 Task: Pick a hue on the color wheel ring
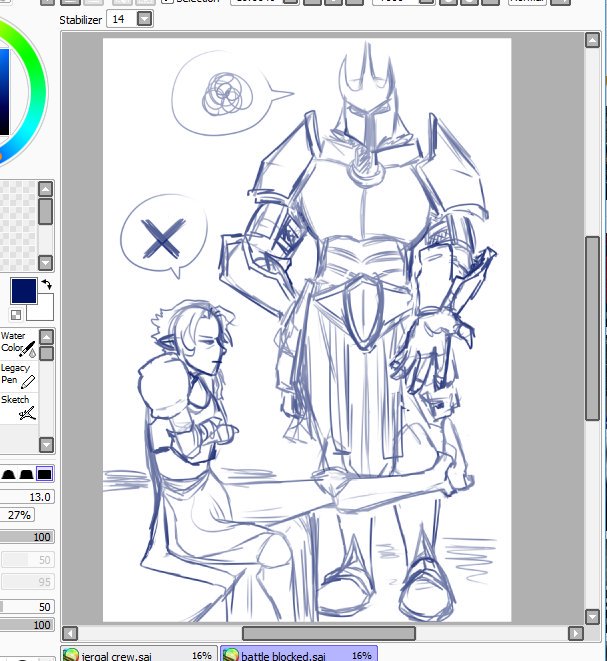click(37, 91)
